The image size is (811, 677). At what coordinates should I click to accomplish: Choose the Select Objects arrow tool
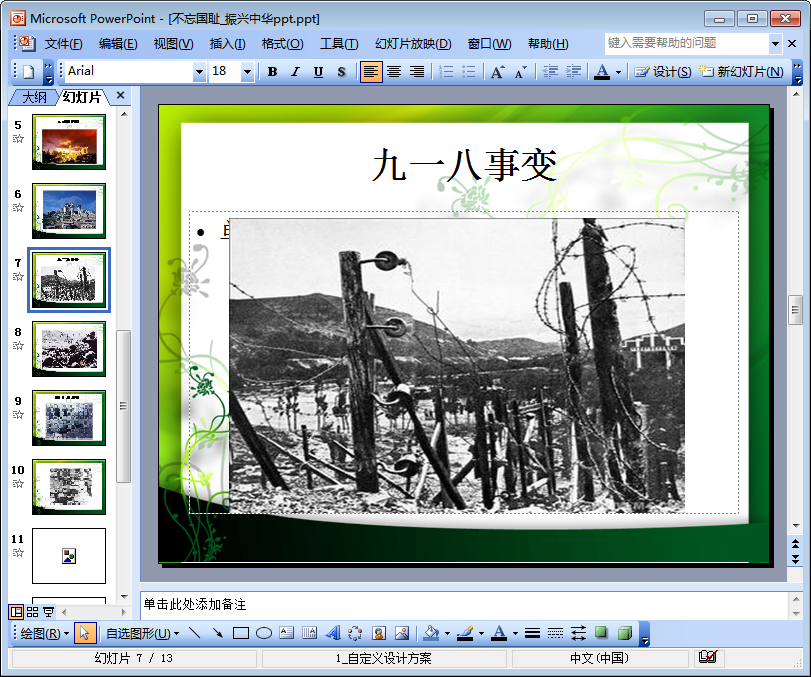85,633
